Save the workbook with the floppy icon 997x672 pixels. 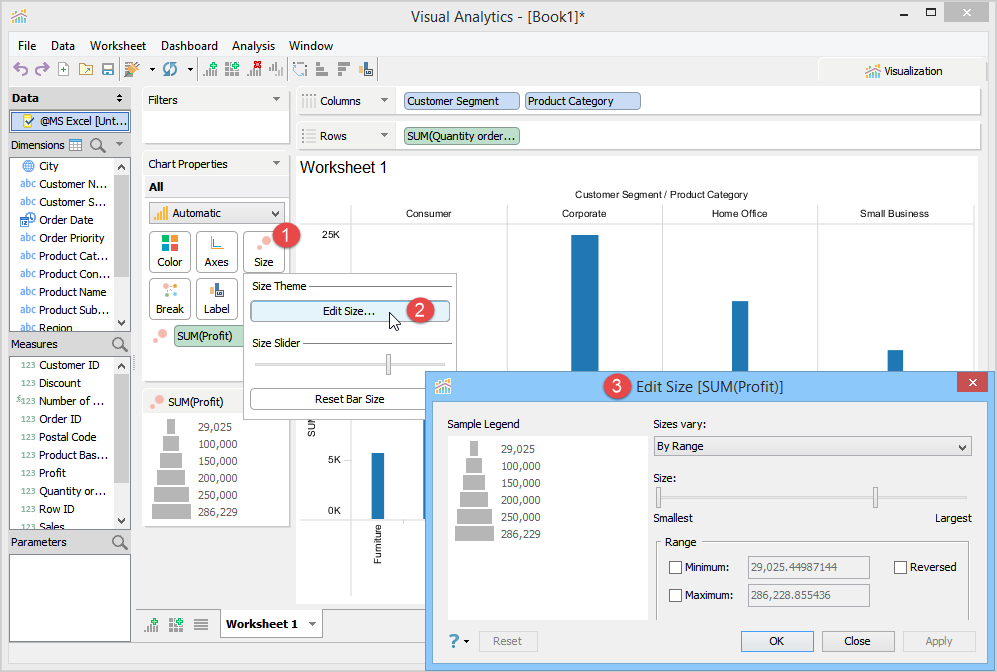(x=107, y=69)
